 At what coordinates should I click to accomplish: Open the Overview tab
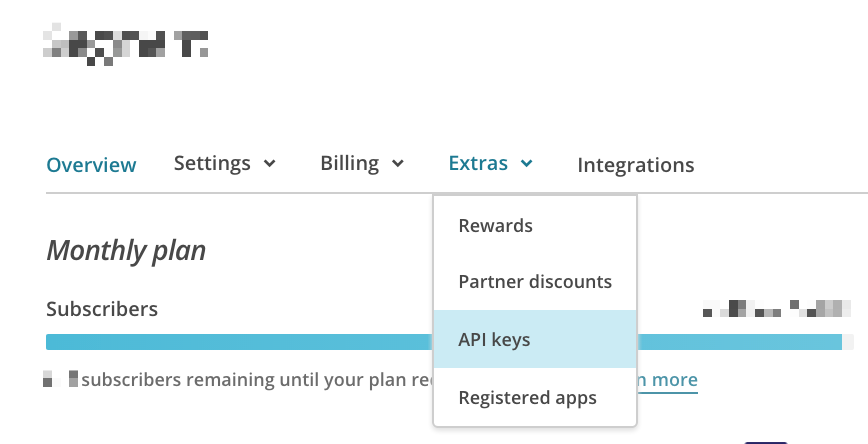(91, 165)
